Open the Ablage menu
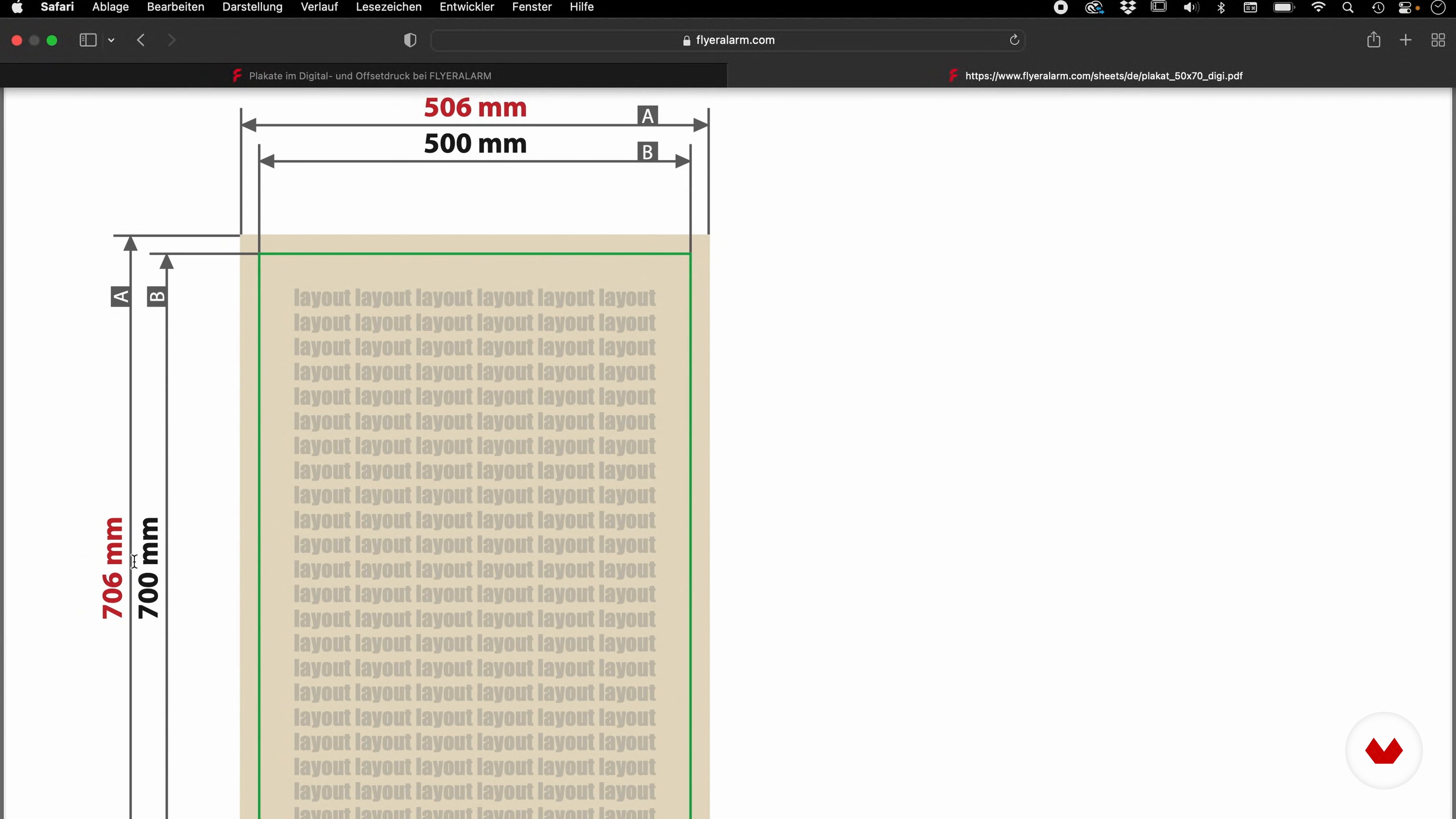Screen dimensions: 1456x819 click(110, 7)
